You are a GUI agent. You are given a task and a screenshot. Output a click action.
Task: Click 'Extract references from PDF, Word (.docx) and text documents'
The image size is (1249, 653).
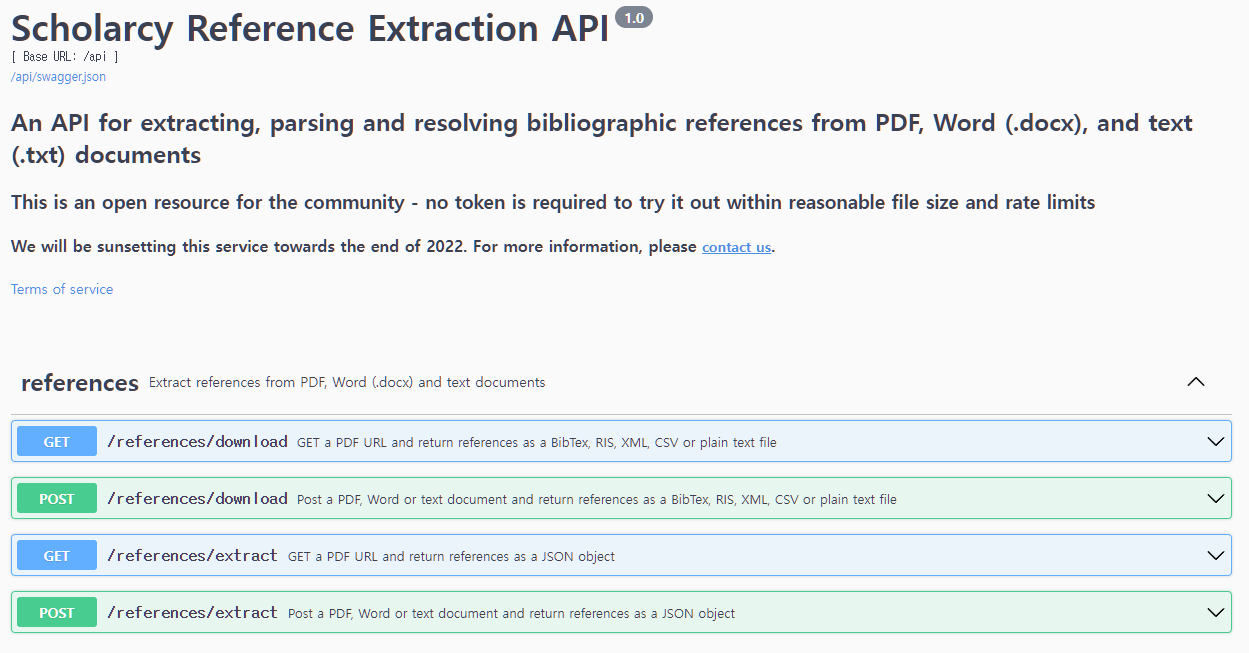tap(347, 382)
